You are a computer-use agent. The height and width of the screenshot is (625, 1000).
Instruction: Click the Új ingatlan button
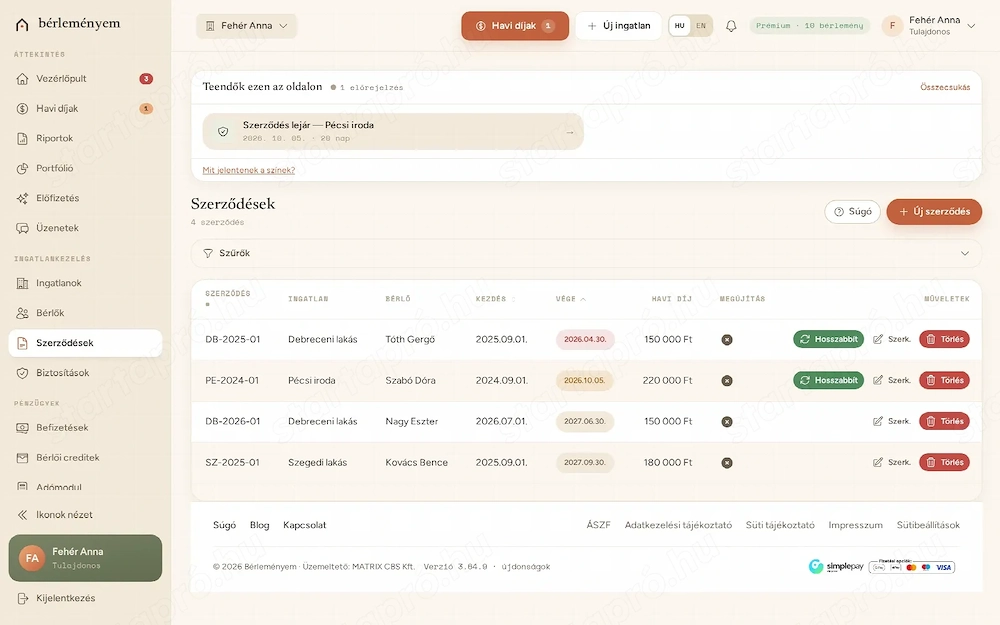[x=619, y=26]
